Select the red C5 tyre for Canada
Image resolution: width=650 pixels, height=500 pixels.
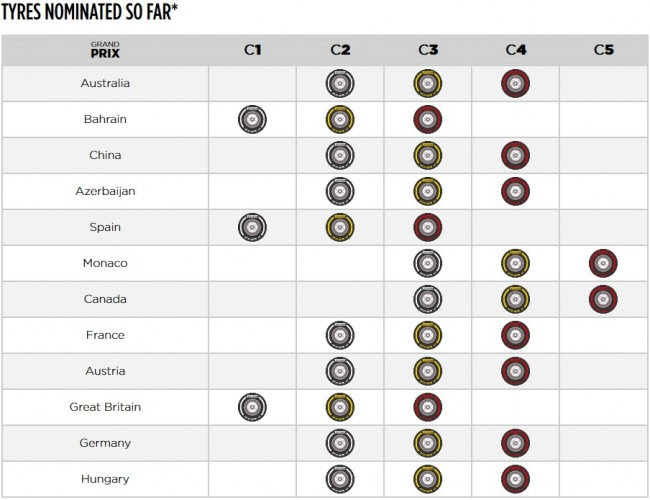(x=603, y=300)
